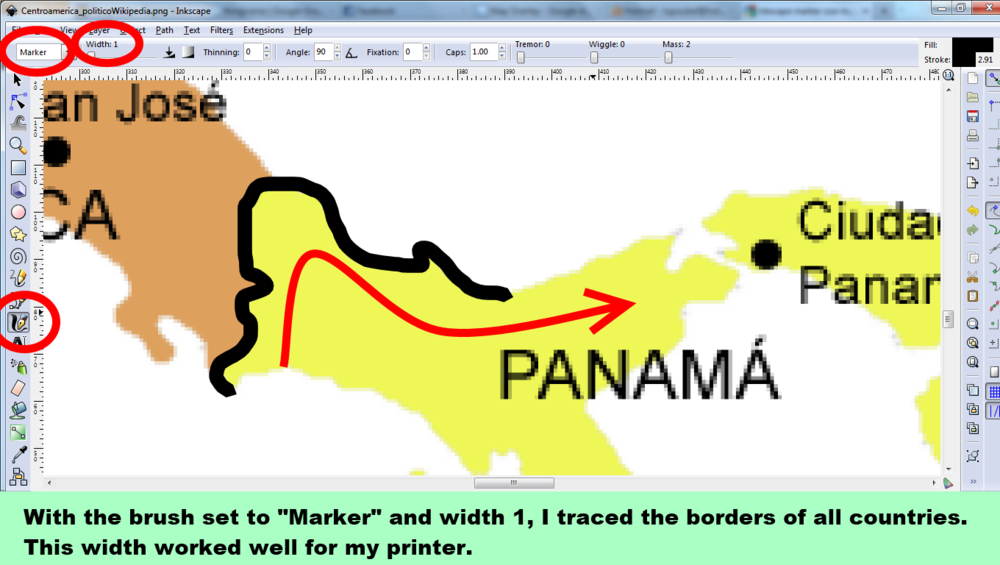Select the Node edit tool

[18, 101]
